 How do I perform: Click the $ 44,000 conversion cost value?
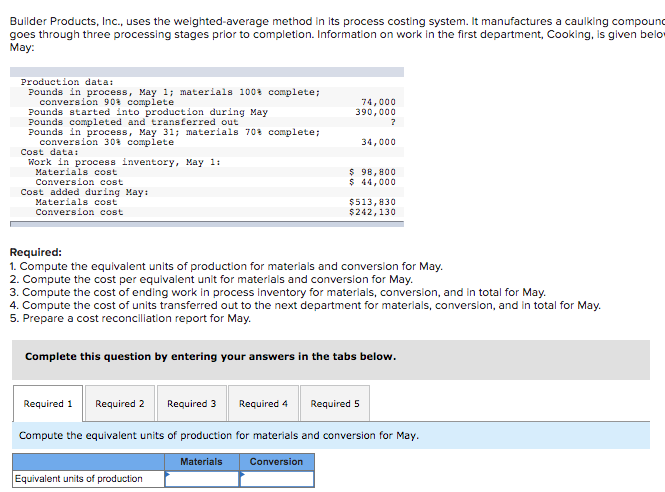(372, 182)
